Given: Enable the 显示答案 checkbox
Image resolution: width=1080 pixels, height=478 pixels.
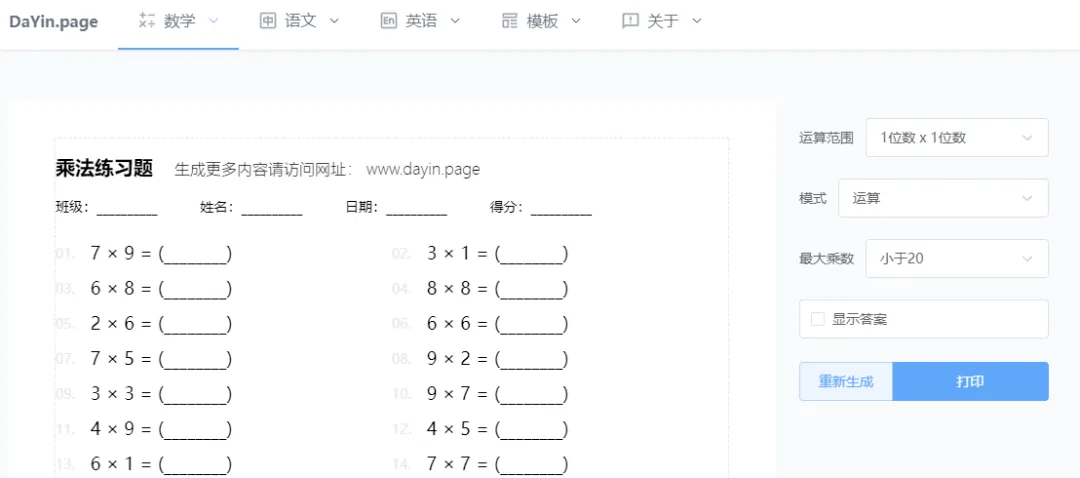Looking at the screenshot, I should point(818,319).
